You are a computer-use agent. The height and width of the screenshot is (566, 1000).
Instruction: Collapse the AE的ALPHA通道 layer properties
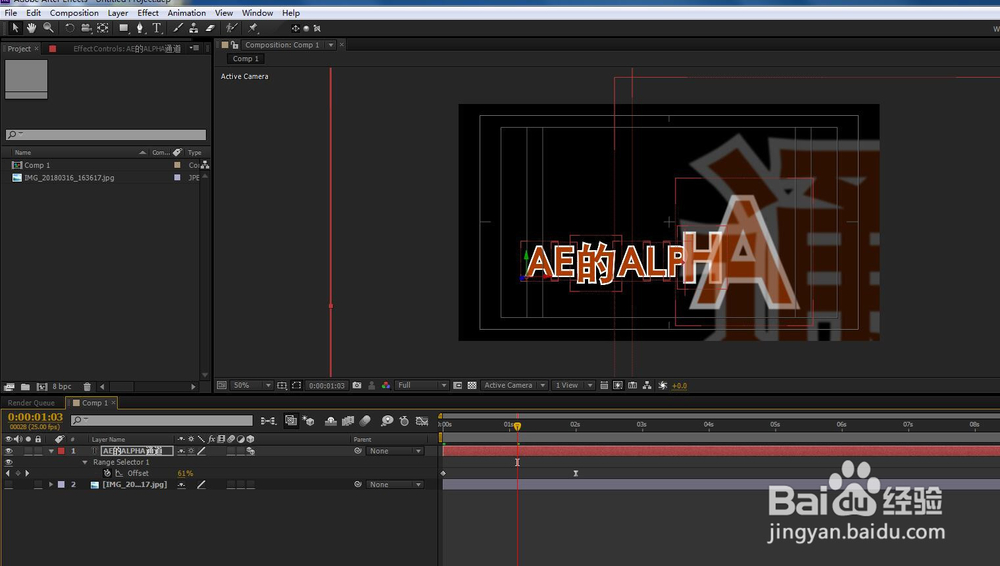pyautogui.click(x=51, y=451)
